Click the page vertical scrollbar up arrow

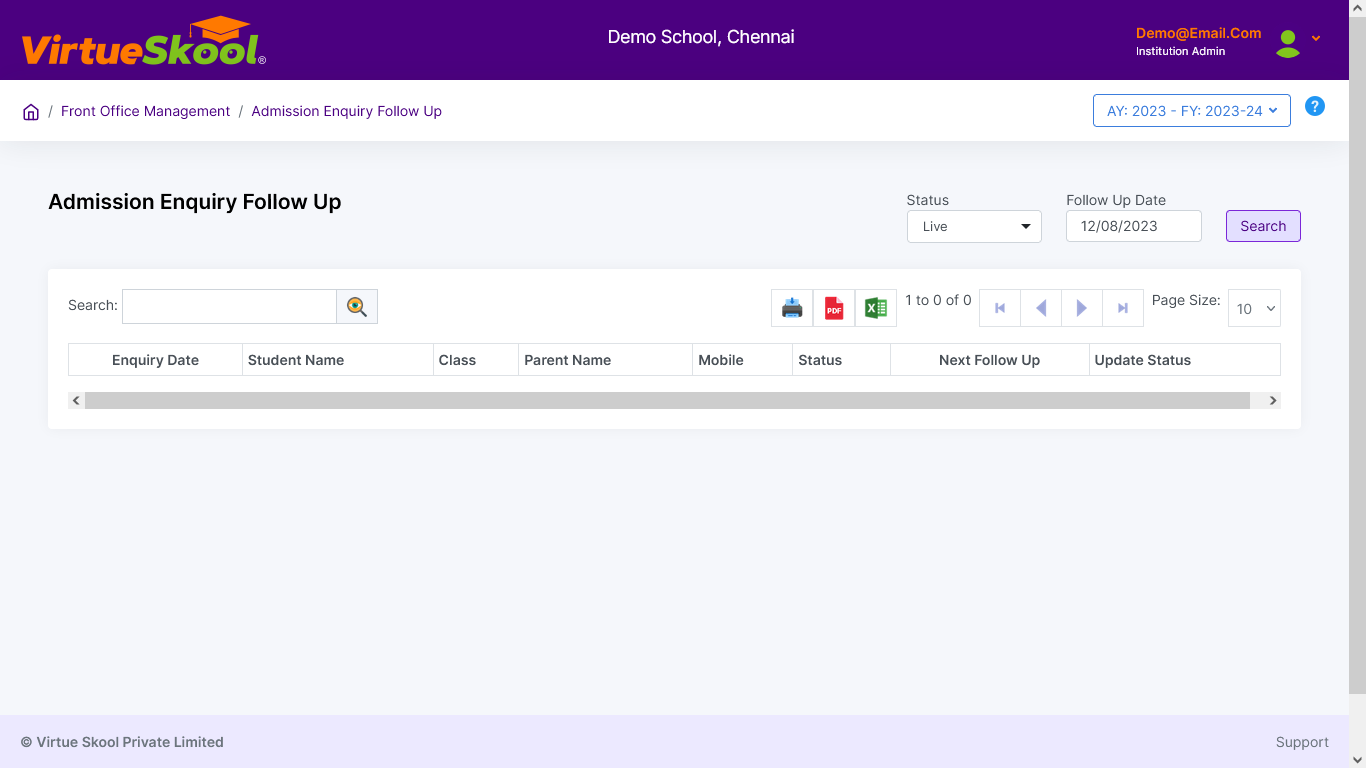(1357, 8)
